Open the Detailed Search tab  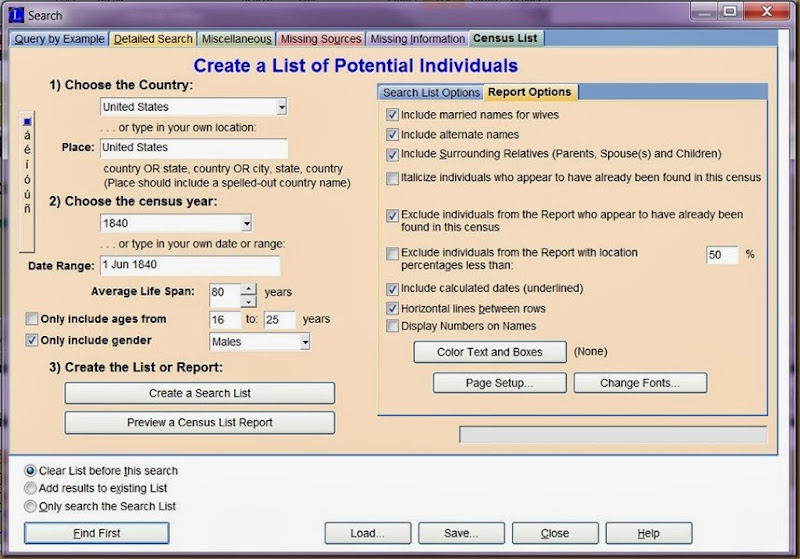click(153, 39)
